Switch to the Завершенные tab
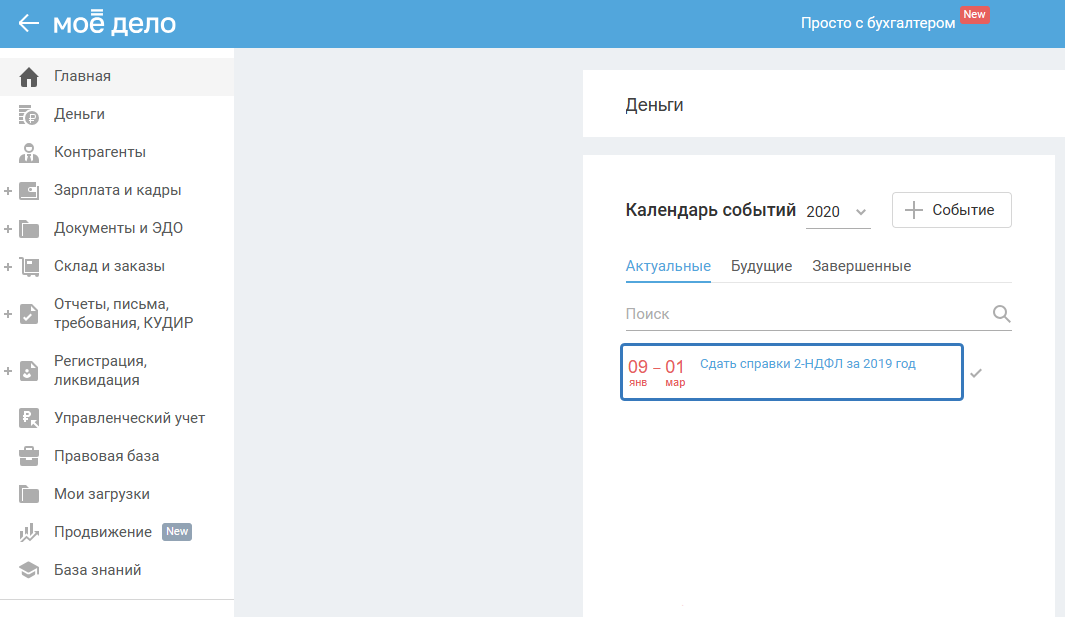The width and height of the screenshot is (1065, 617). point(861,266)
